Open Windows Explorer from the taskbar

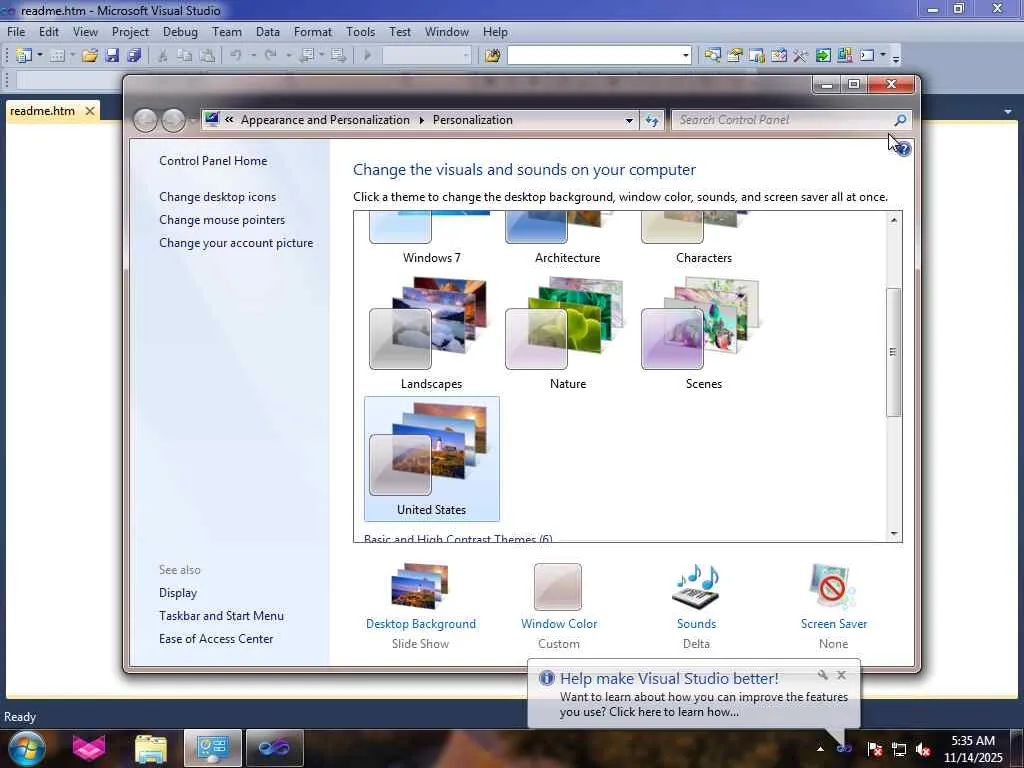151,748
